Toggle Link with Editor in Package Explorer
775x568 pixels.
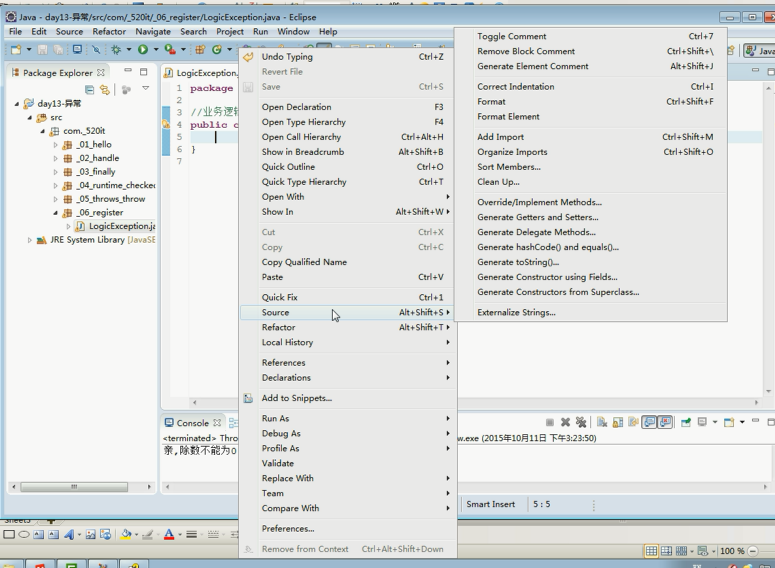coord(105,90)
